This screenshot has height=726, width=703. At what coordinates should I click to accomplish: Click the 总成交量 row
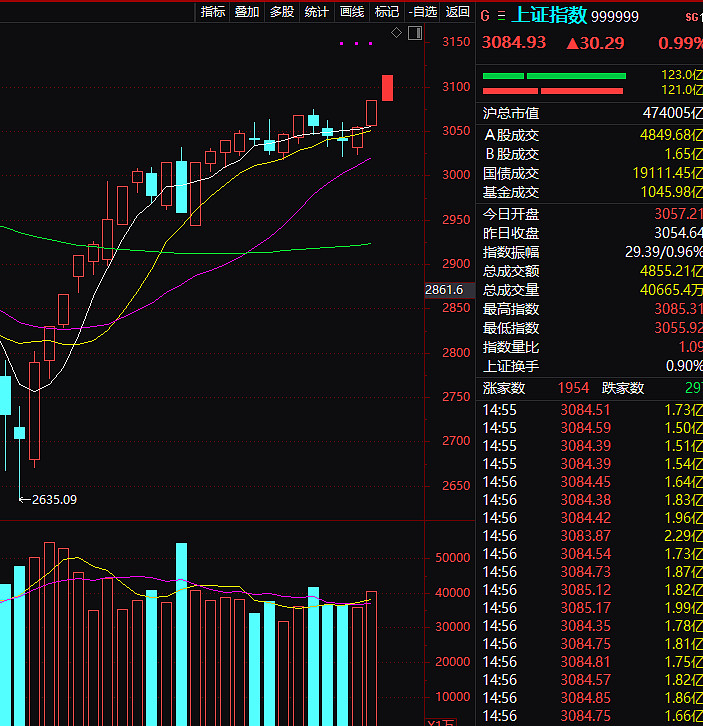(592, 290)
